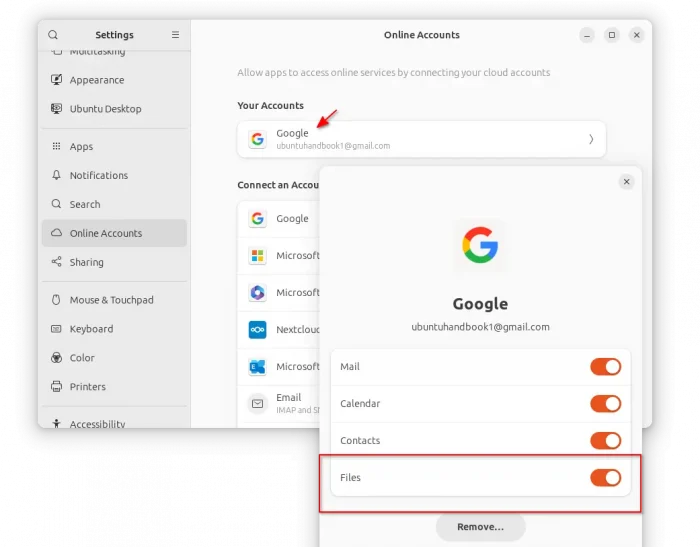
Task: Turn off the Calendar switch
Action: point(605,404)
